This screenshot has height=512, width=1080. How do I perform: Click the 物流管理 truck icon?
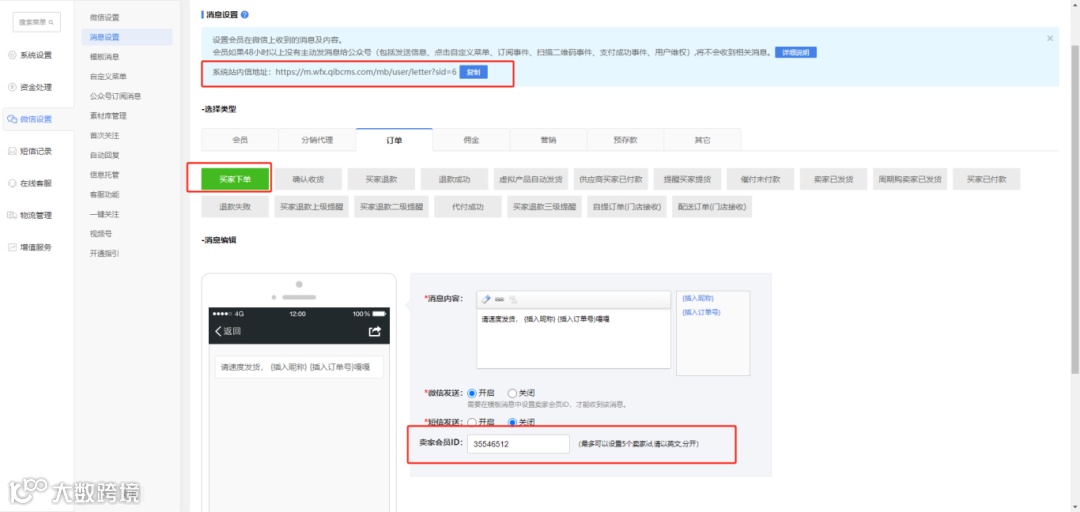[x=12, y=215]
